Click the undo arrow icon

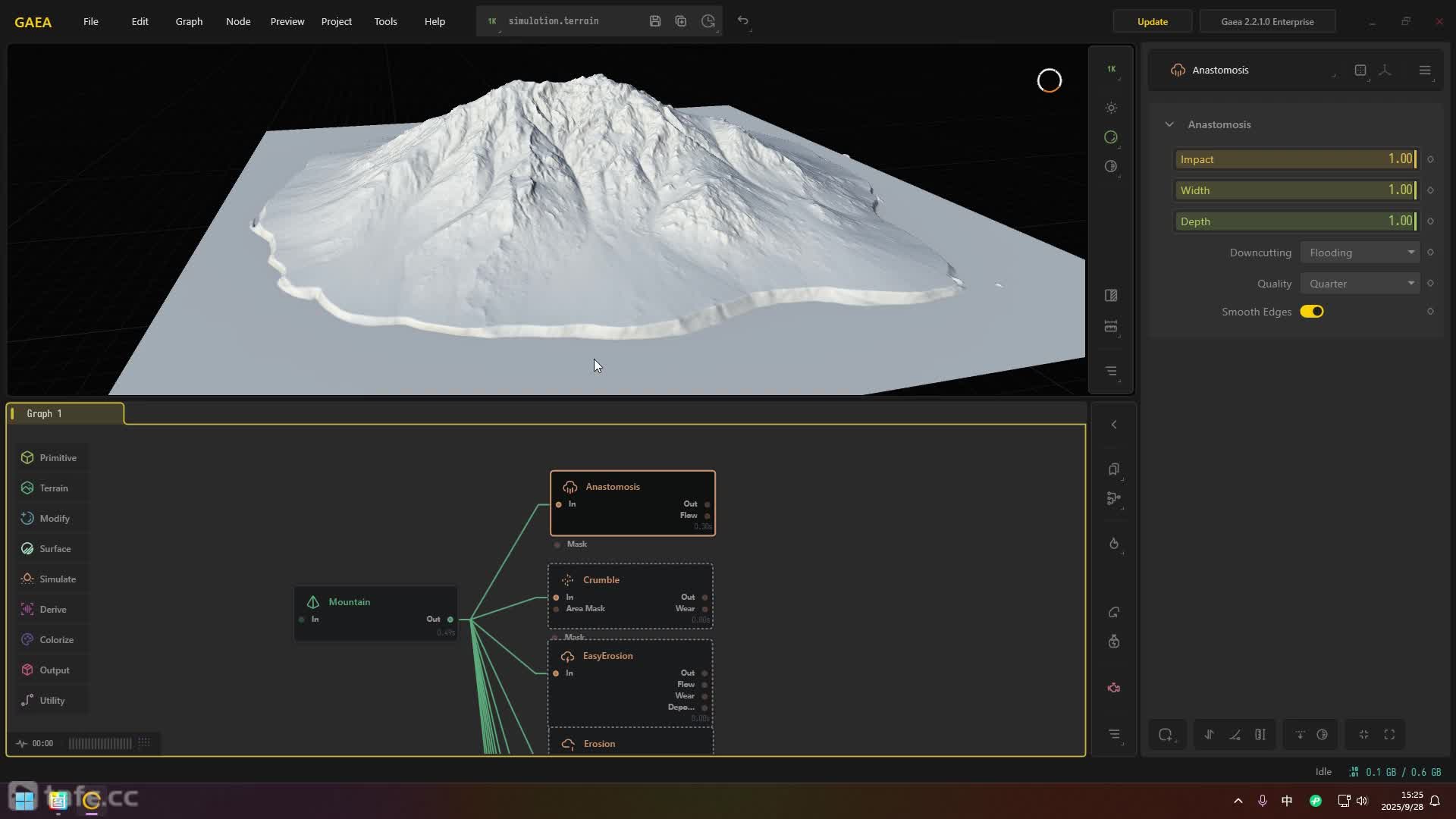click(743, 21)
